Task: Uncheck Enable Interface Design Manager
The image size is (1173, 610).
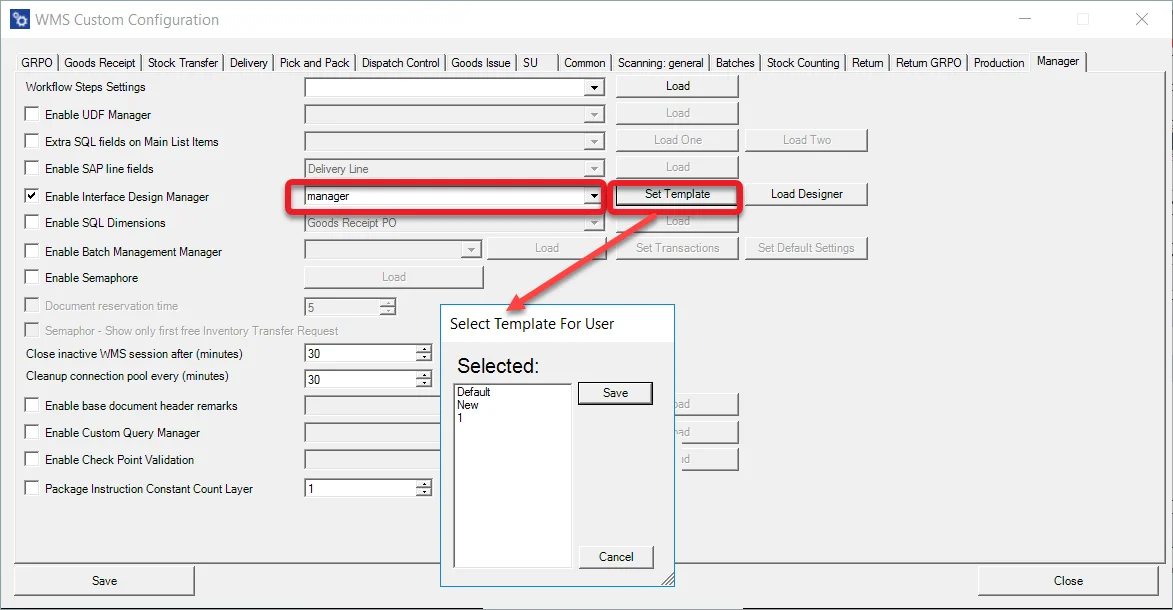Action: click(31, 196)
